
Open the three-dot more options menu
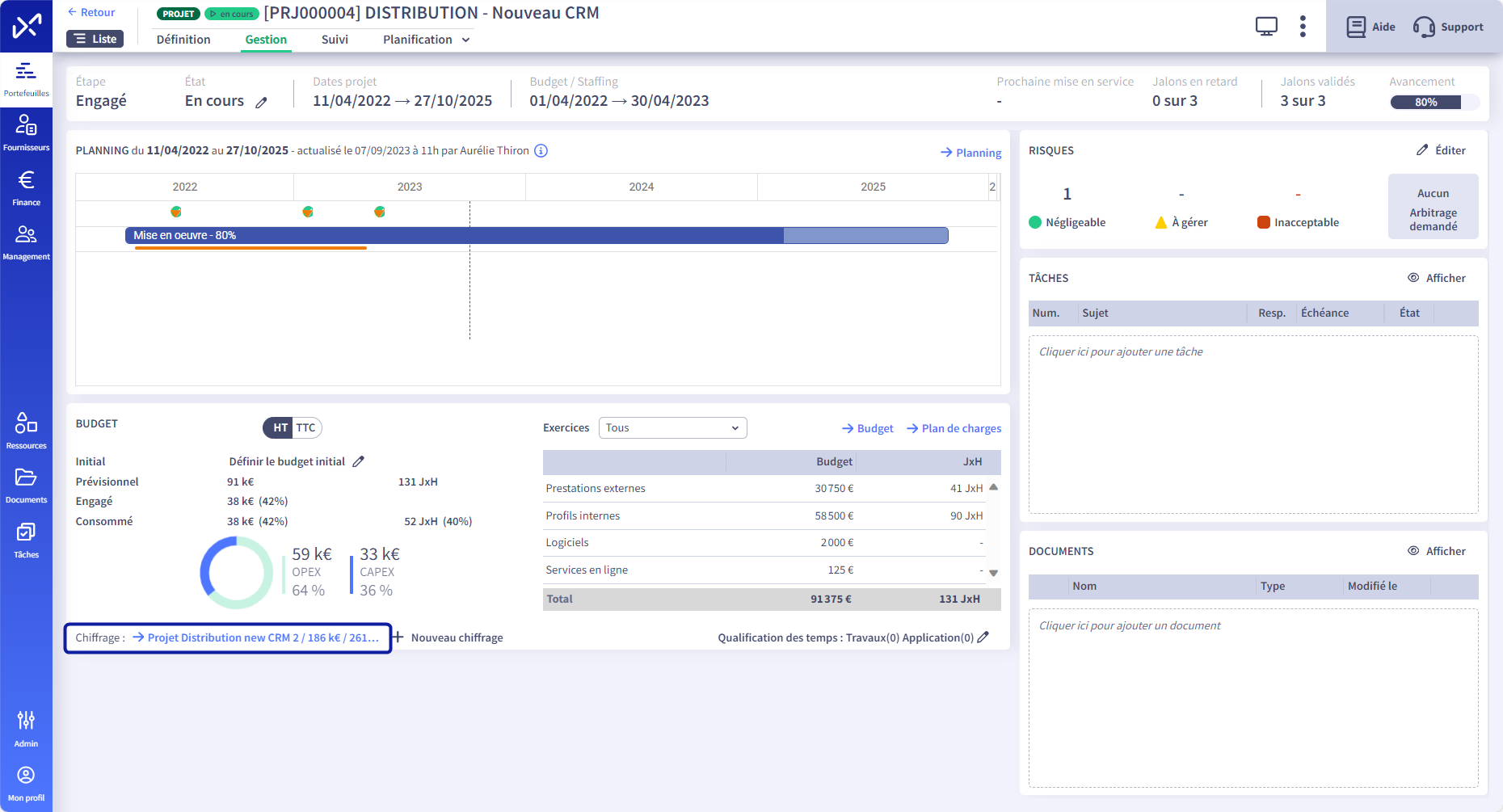click(x=1303, y=26)
